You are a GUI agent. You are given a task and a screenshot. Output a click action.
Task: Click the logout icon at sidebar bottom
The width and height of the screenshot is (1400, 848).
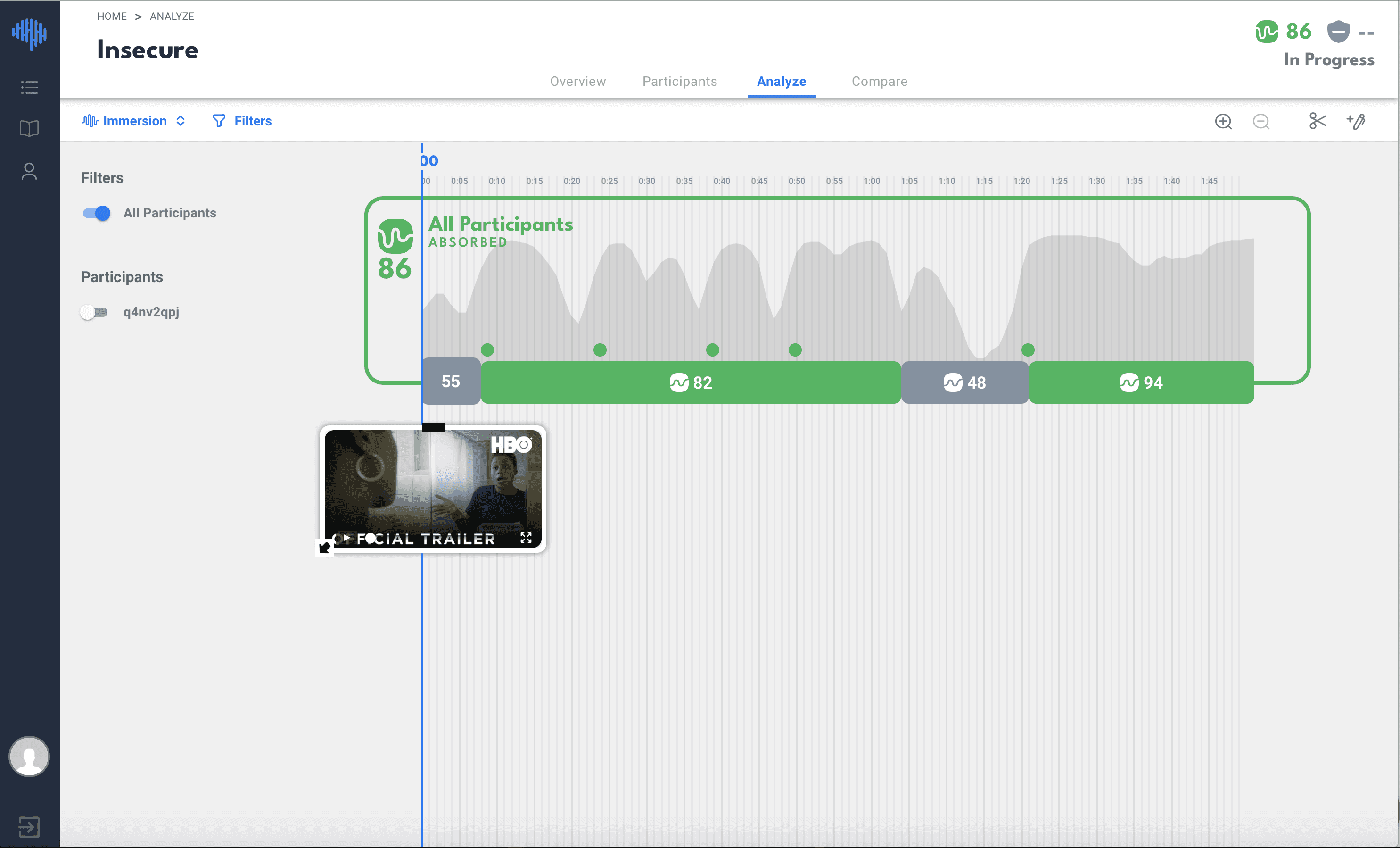tap(29, 826)
